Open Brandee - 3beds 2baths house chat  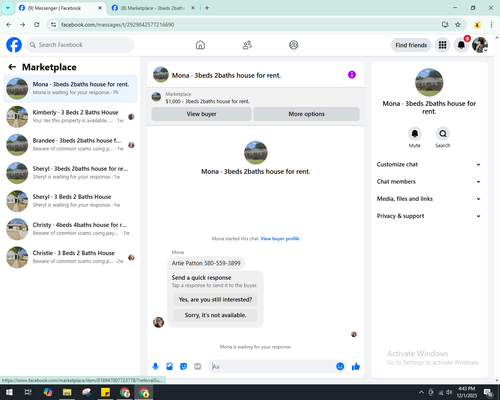click(70, 145)
